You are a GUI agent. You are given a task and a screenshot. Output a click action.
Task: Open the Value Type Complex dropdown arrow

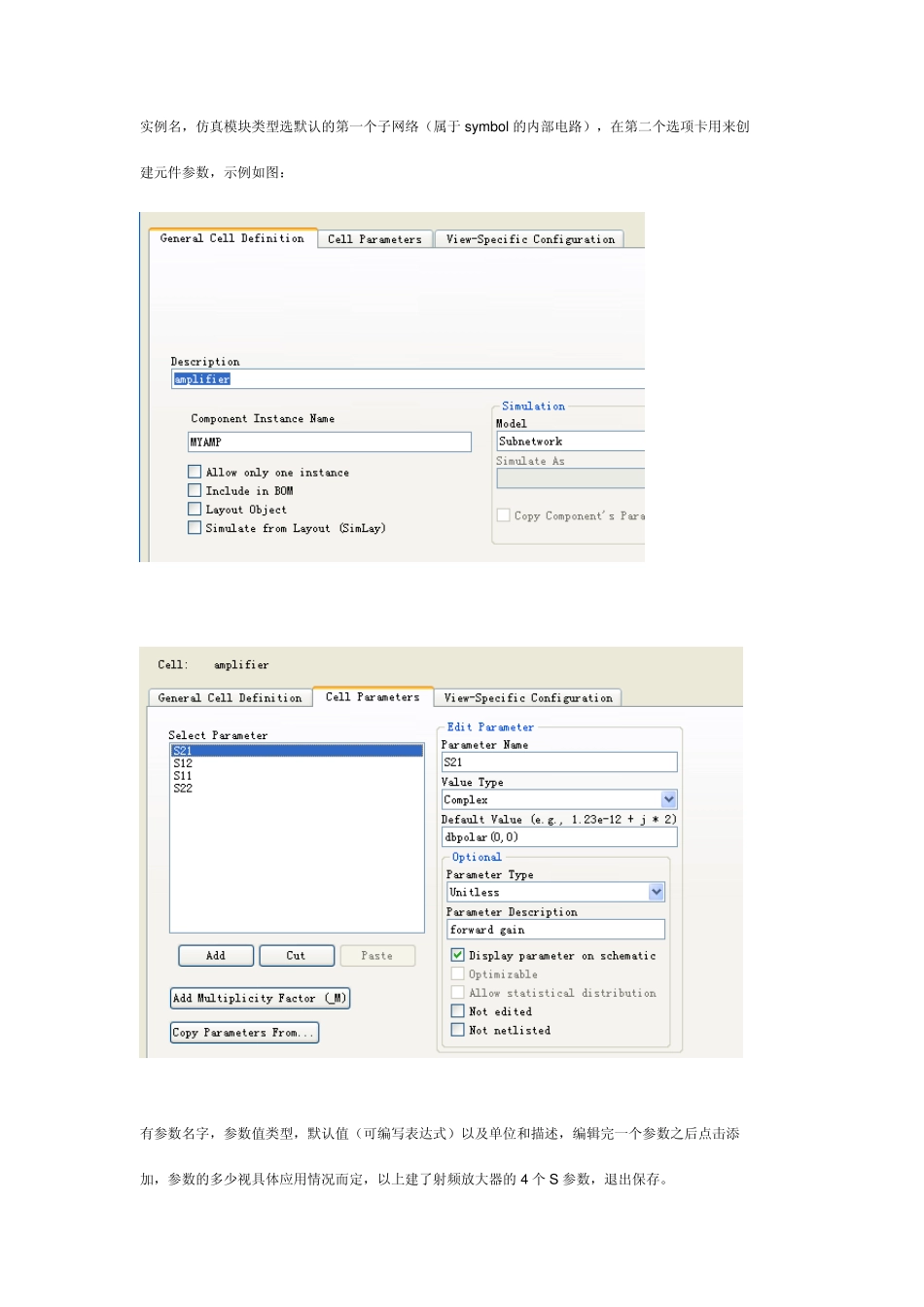point(669,799)
